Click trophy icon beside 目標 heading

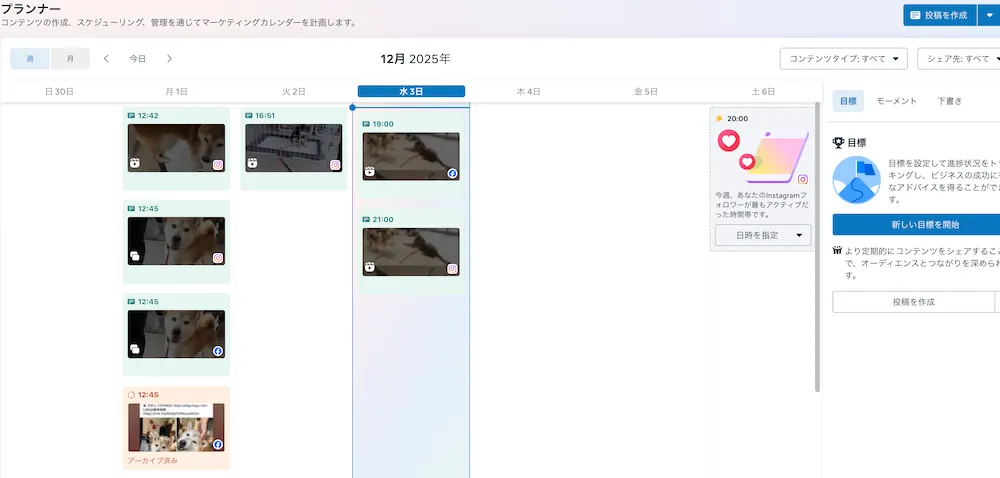pyautogui.click(x=839, y=143)
